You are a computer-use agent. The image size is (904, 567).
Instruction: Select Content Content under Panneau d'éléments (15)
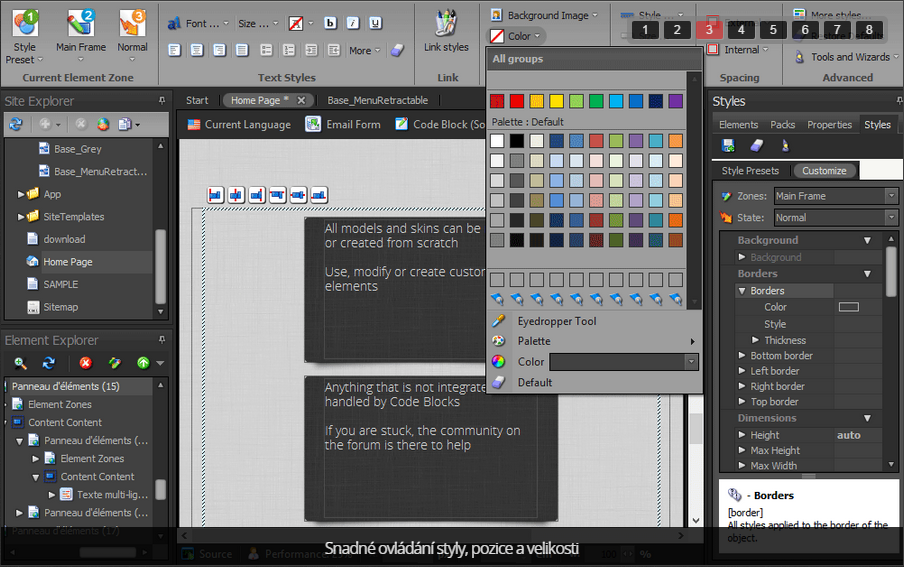tap(65, 422)
